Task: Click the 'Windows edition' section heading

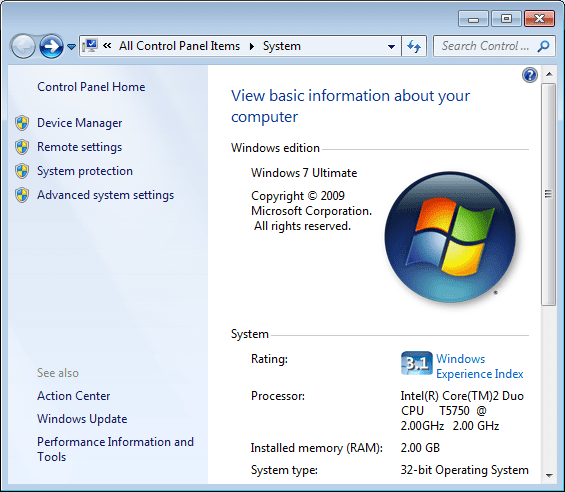Action: (x=275, y=148)
